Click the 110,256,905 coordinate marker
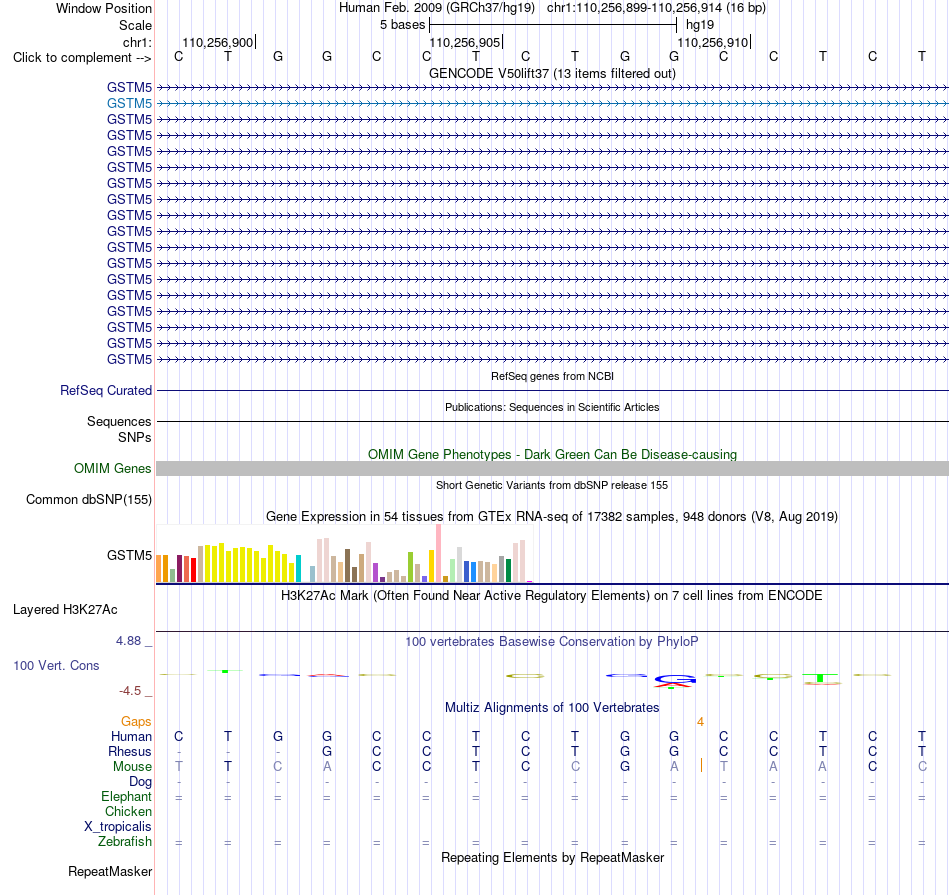The width and height of the screenshot is (950, 895). 465,42
